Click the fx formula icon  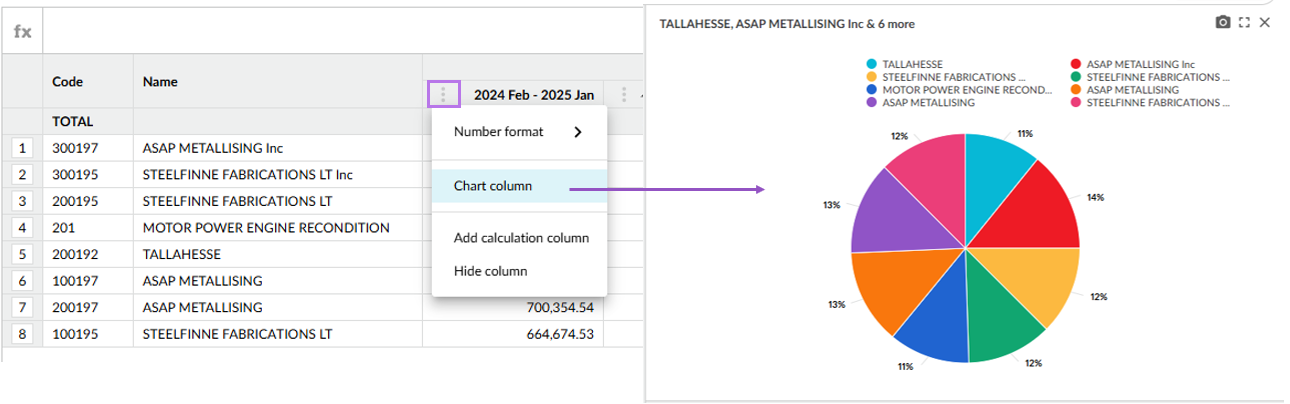pos(22,31)
